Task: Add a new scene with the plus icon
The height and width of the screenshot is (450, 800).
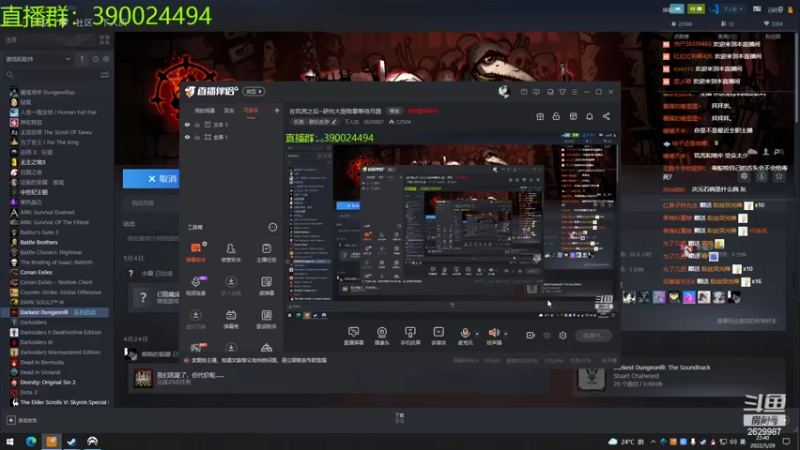Action: [277, 110]
